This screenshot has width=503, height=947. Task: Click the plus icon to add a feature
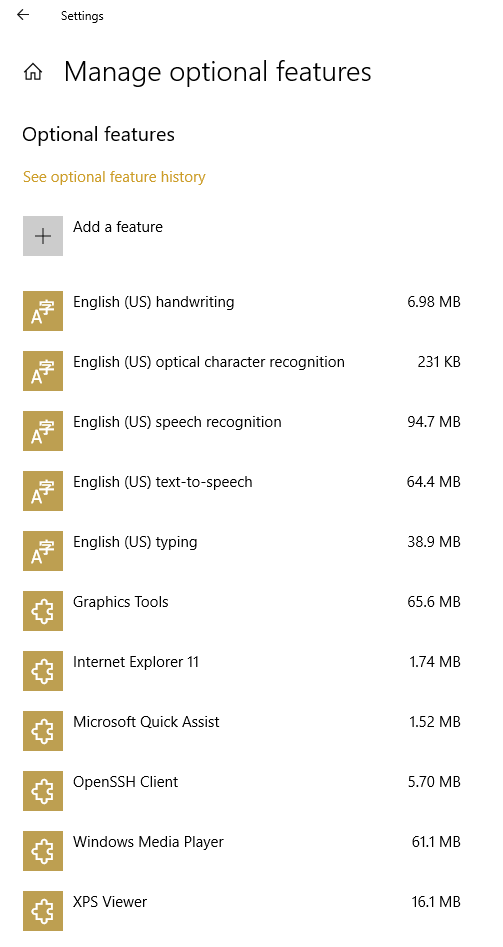[x=43, y=236]
